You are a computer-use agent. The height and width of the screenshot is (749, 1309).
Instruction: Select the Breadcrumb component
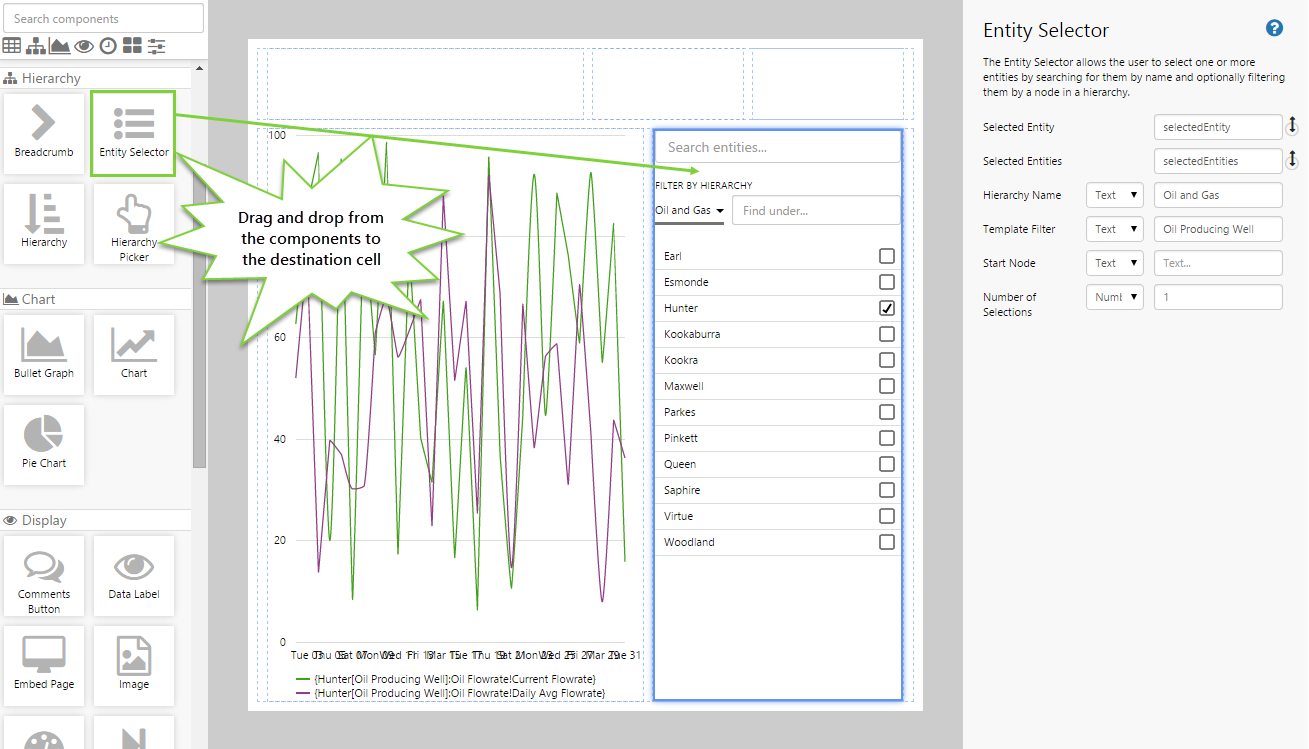[44, 133]
